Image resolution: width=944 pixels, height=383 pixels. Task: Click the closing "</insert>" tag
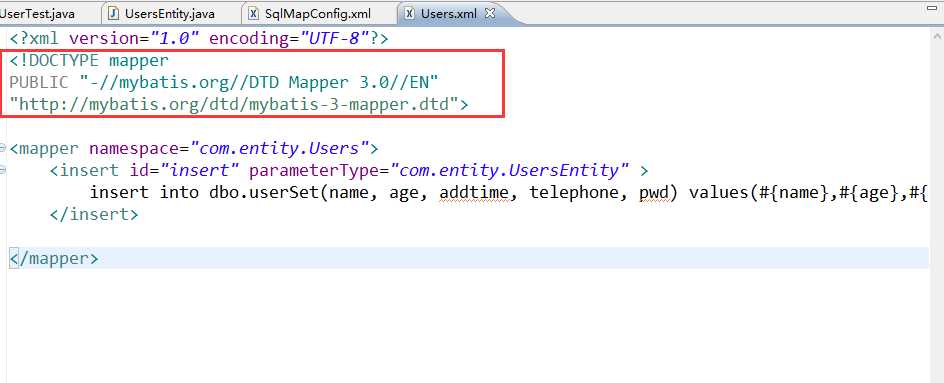(x=94, y=214)
